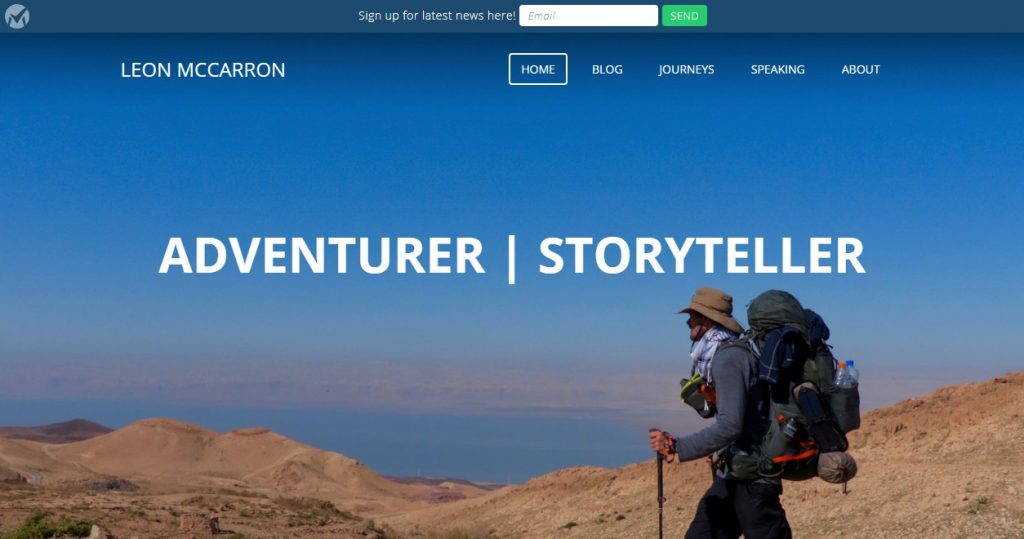Click the rolled tan bag under the backpack
Image resolution: width=1024 pixels, height=539 pixels.
pos(836,467)
